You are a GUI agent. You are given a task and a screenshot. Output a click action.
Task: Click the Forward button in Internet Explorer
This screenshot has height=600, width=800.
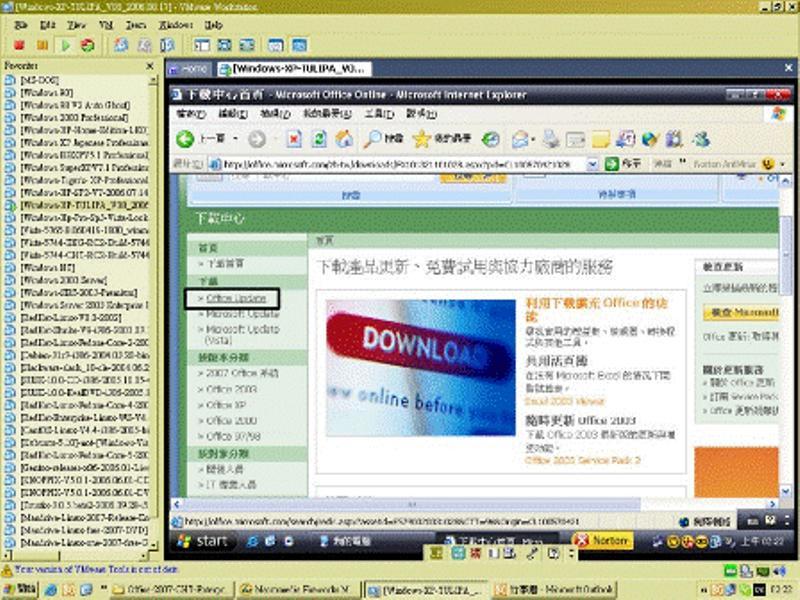(x=257, y=139)
